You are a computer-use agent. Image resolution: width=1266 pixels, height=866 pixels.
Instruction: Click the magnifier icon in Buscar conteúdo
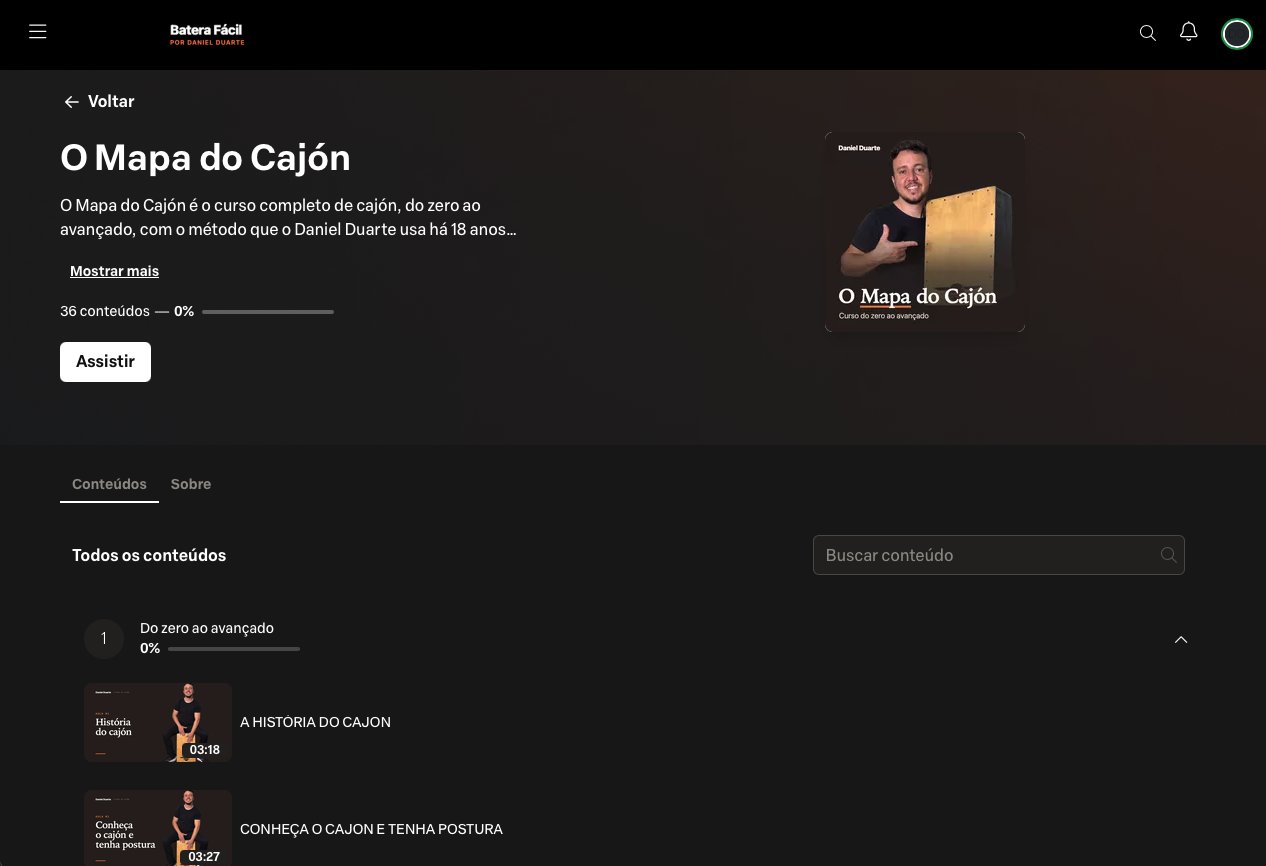(x=1168, y=555)
